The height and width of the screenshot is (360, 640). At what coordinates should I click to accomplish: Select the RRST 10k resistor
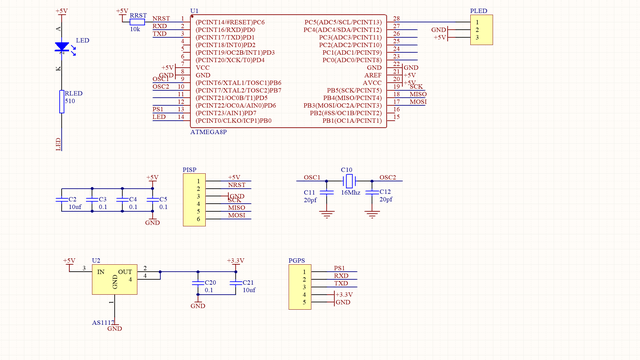tap(137, 22)
